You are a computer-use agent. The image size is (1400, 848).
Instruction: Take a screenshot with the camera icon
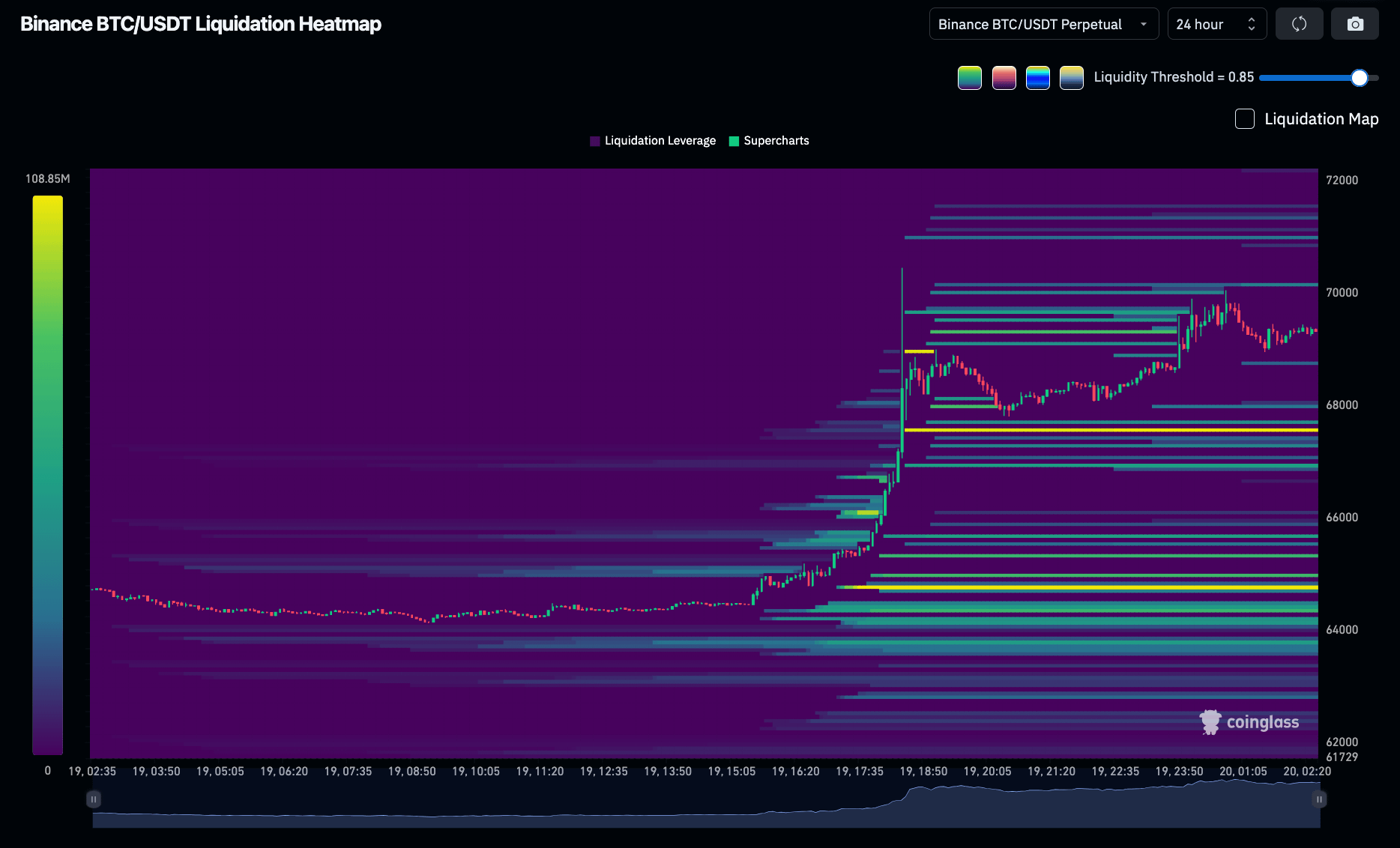1354,24
